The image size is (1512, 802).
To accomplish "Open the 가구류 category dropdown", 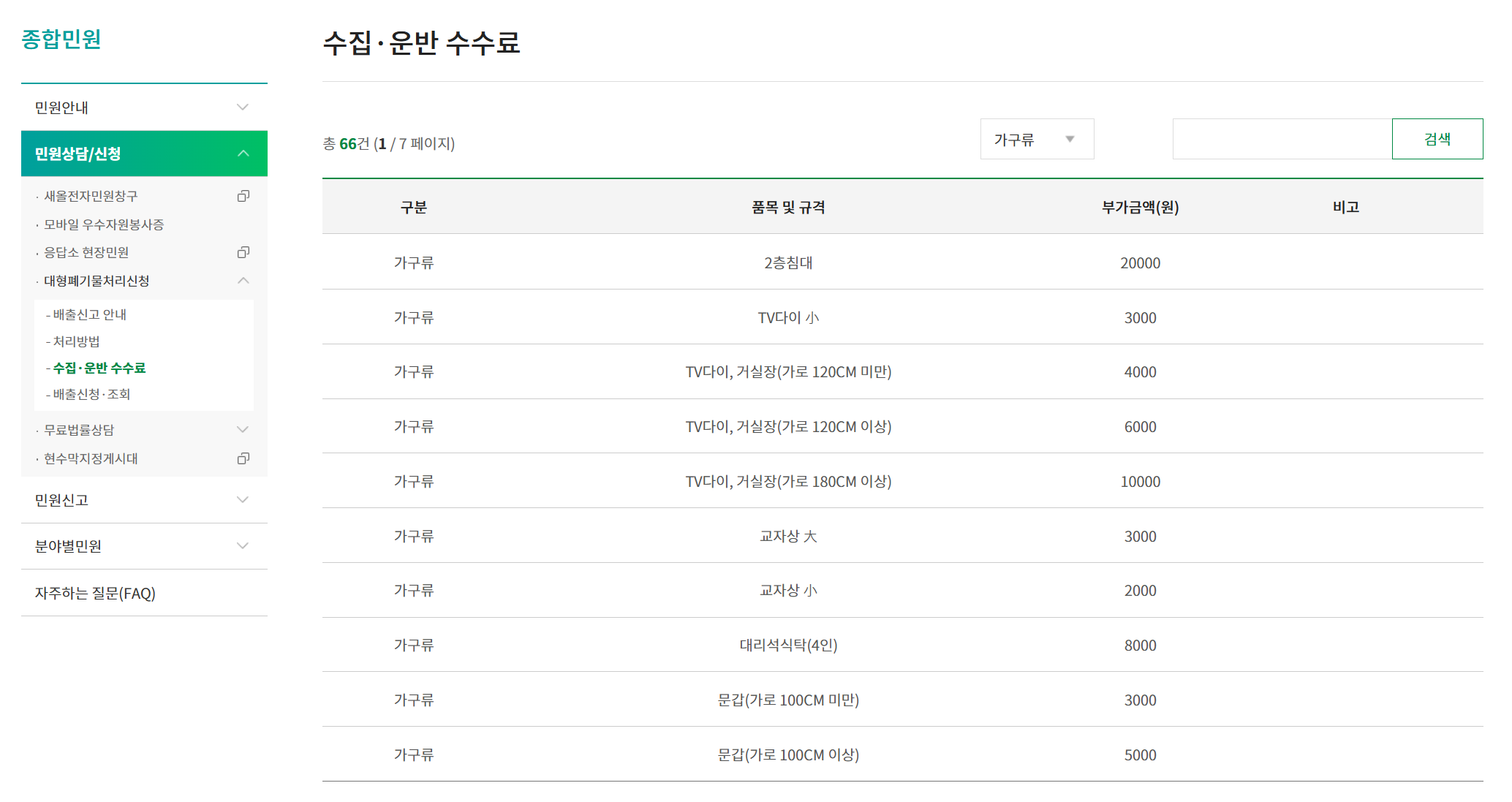I will pos(1036,139).
